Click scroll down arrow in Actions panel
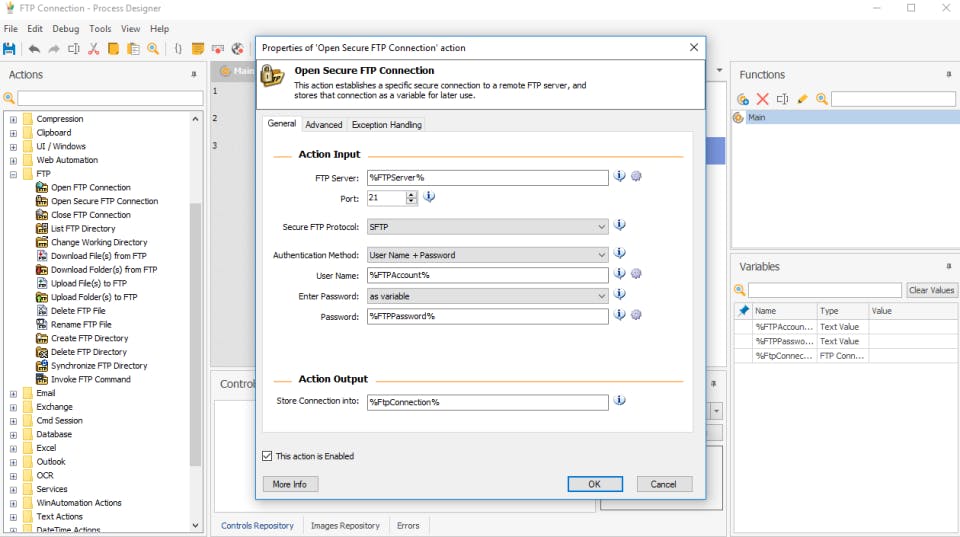The image size is (960, 537). pos(195,525)
